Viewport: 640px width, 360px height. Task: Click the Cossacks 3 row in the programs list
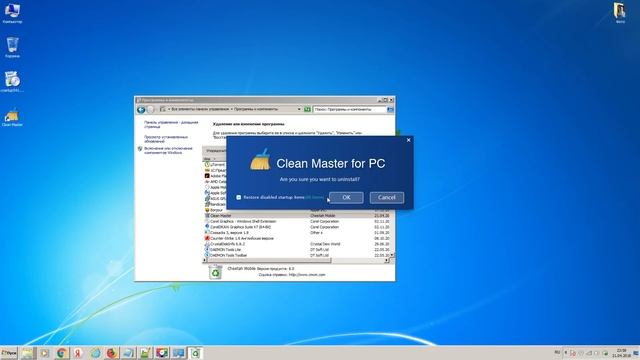pos(297,233)
